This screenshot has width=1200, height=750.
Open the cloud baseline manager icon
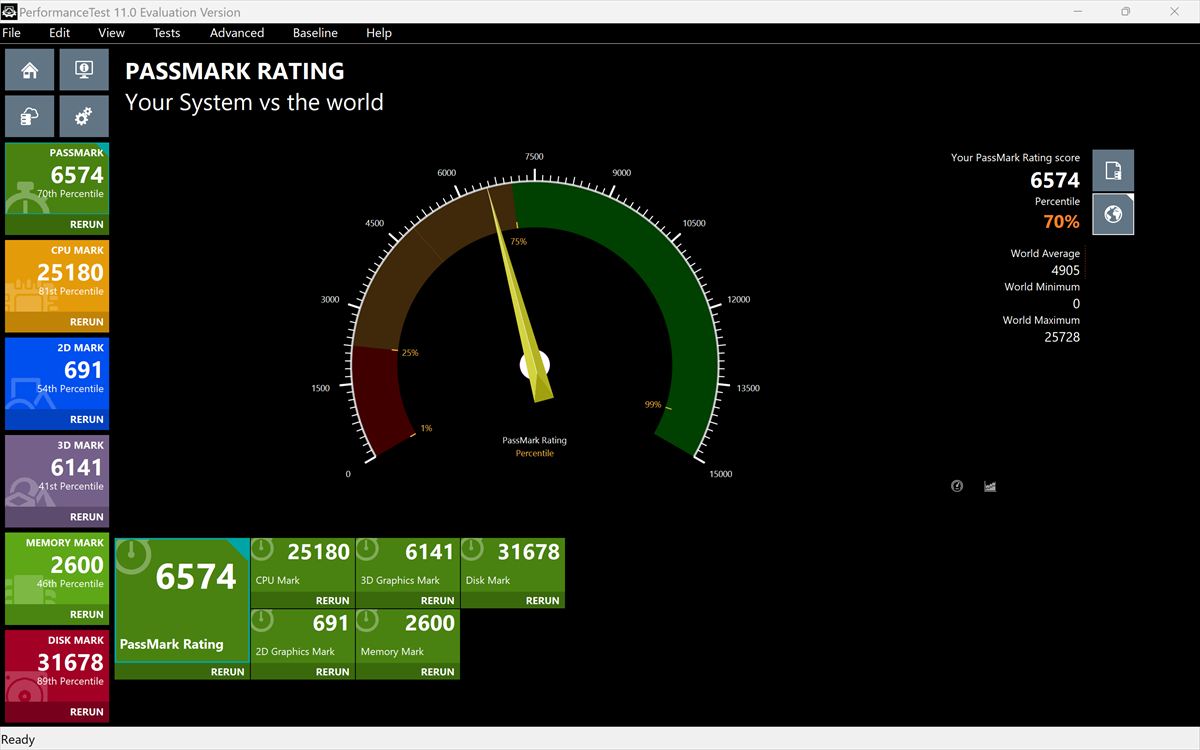(30, 117)
